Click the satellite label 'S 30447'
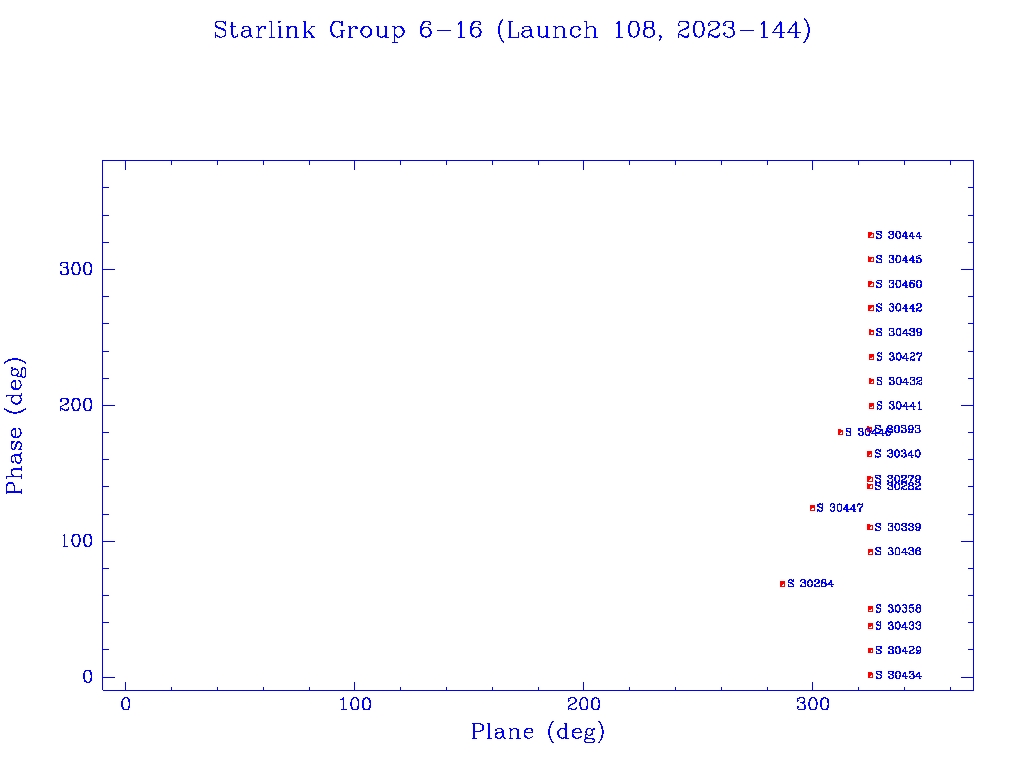Image resolution: width=1024 pixels, height=768 pixels. tap(840, 508)
